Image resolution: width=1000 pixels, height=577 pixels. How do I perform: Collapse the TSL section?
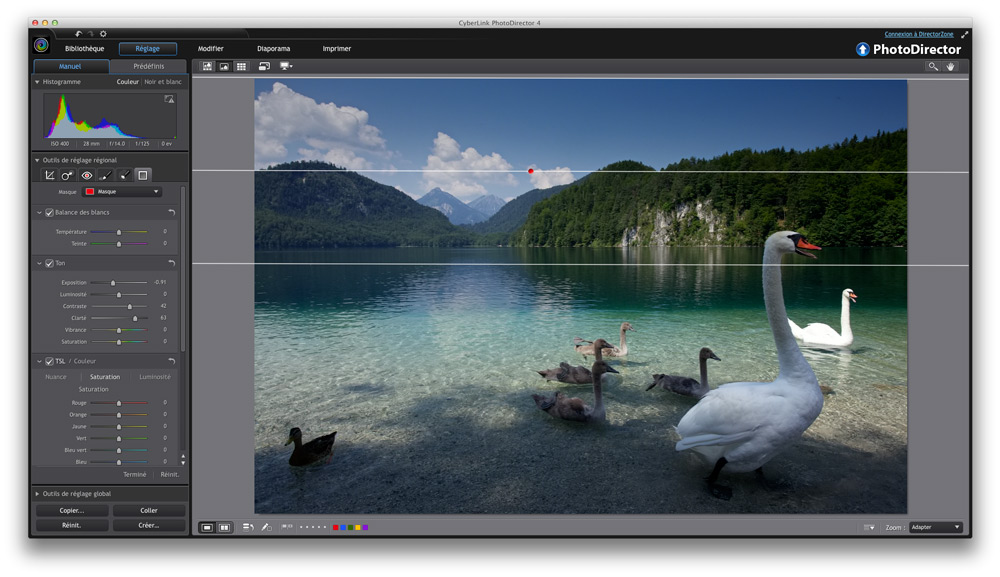[x=40, y=362]
